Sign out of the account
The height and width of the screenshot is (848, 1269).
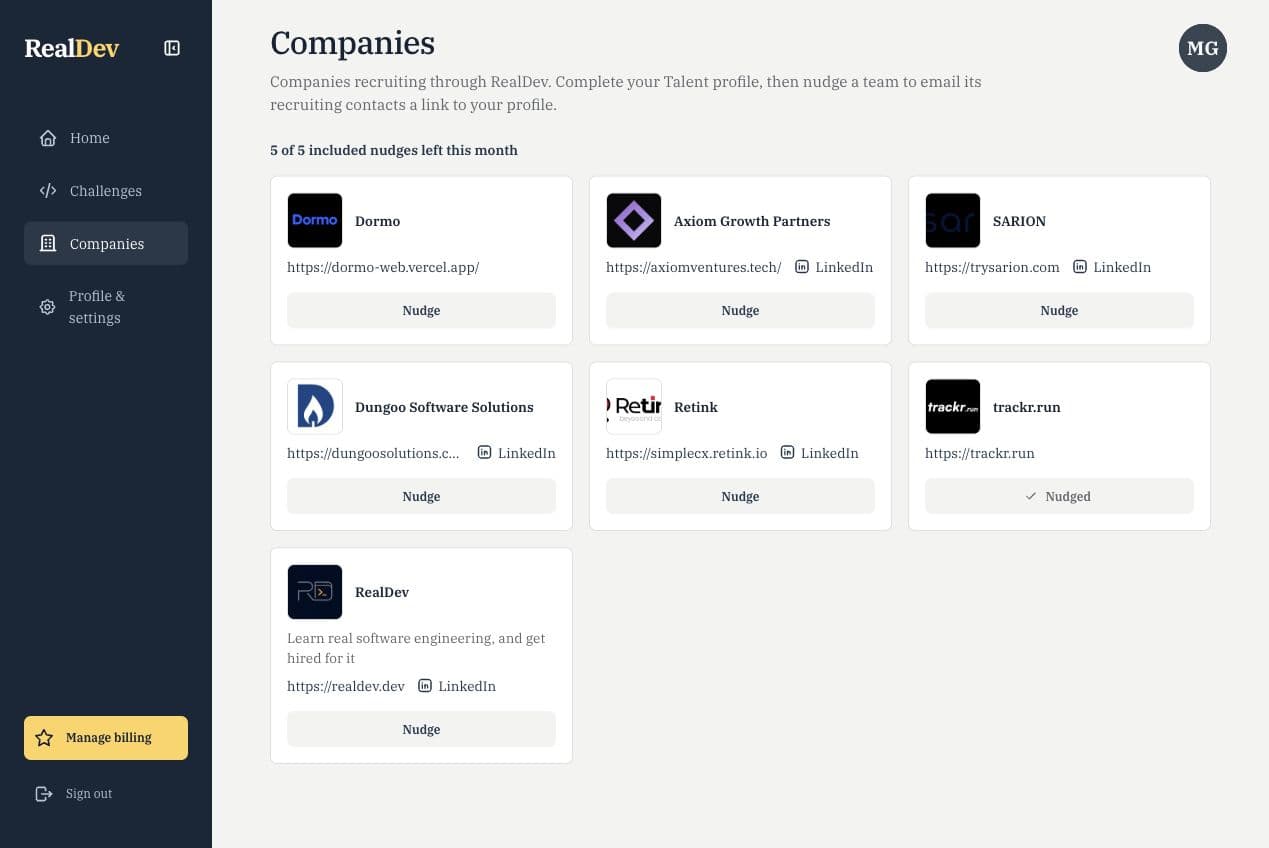(x=106, y=794)
